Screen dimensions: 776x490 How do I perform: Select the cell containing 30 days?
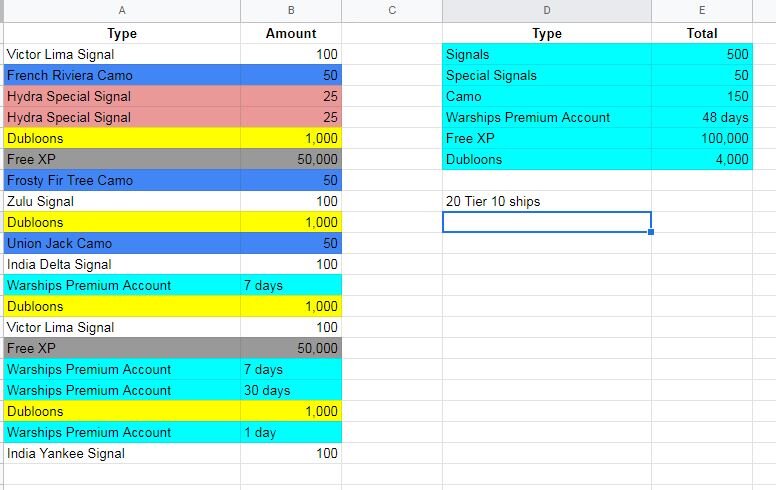pyautogui.click(x=291, y=390)
